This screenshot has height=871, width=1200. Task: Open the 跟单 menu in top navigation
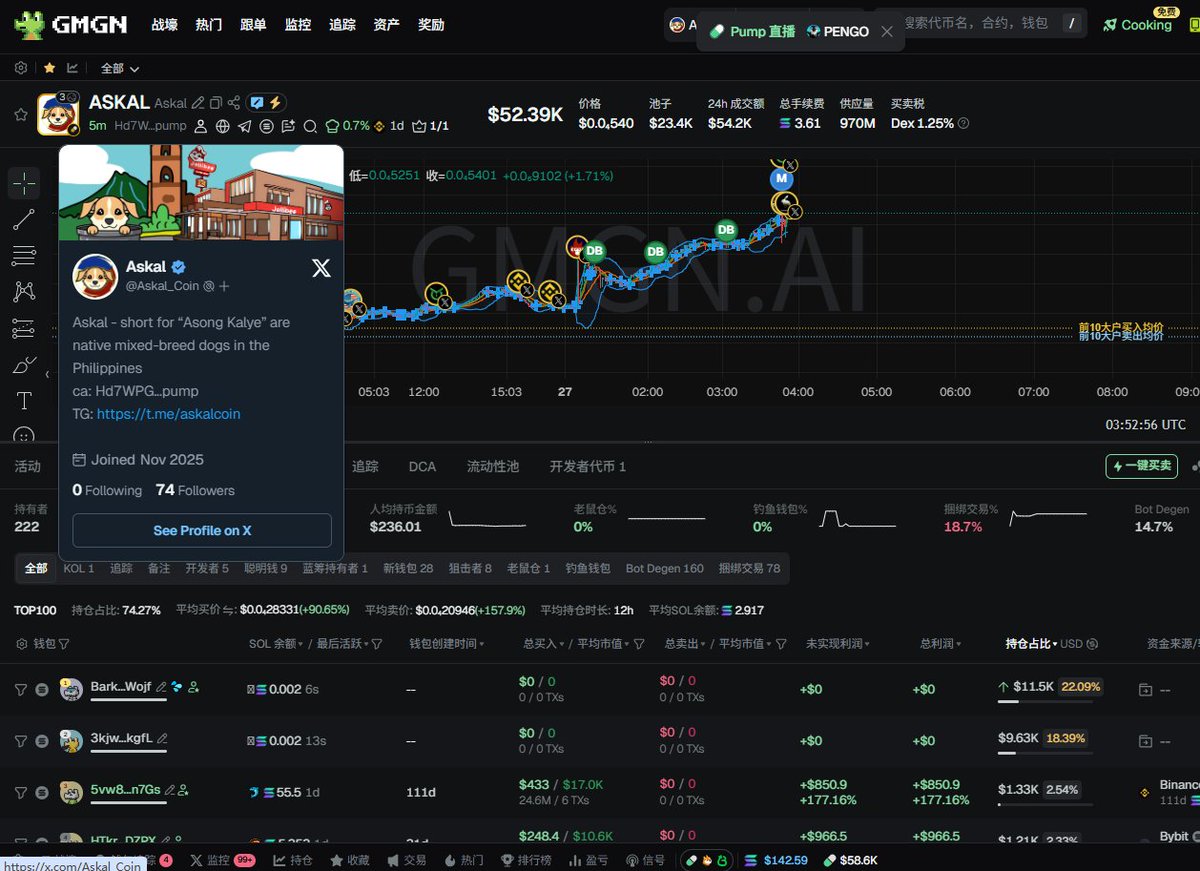pos(253,25)
